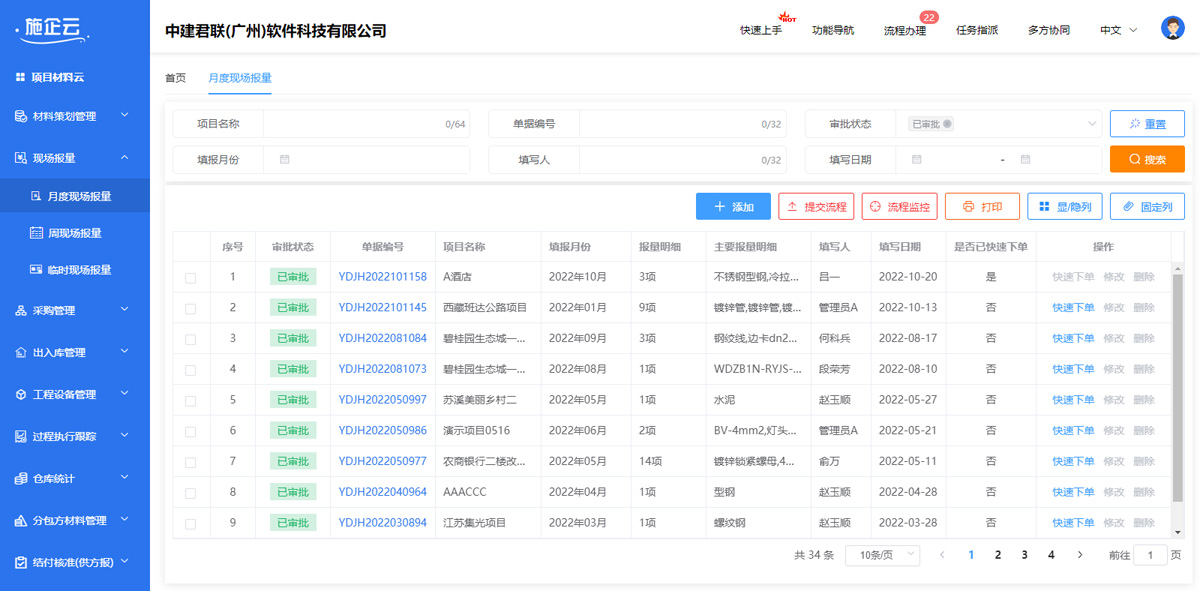1200x591 pixels.
Task: Expand 材料策划管理 menu chevron
Action: (125, 116)
